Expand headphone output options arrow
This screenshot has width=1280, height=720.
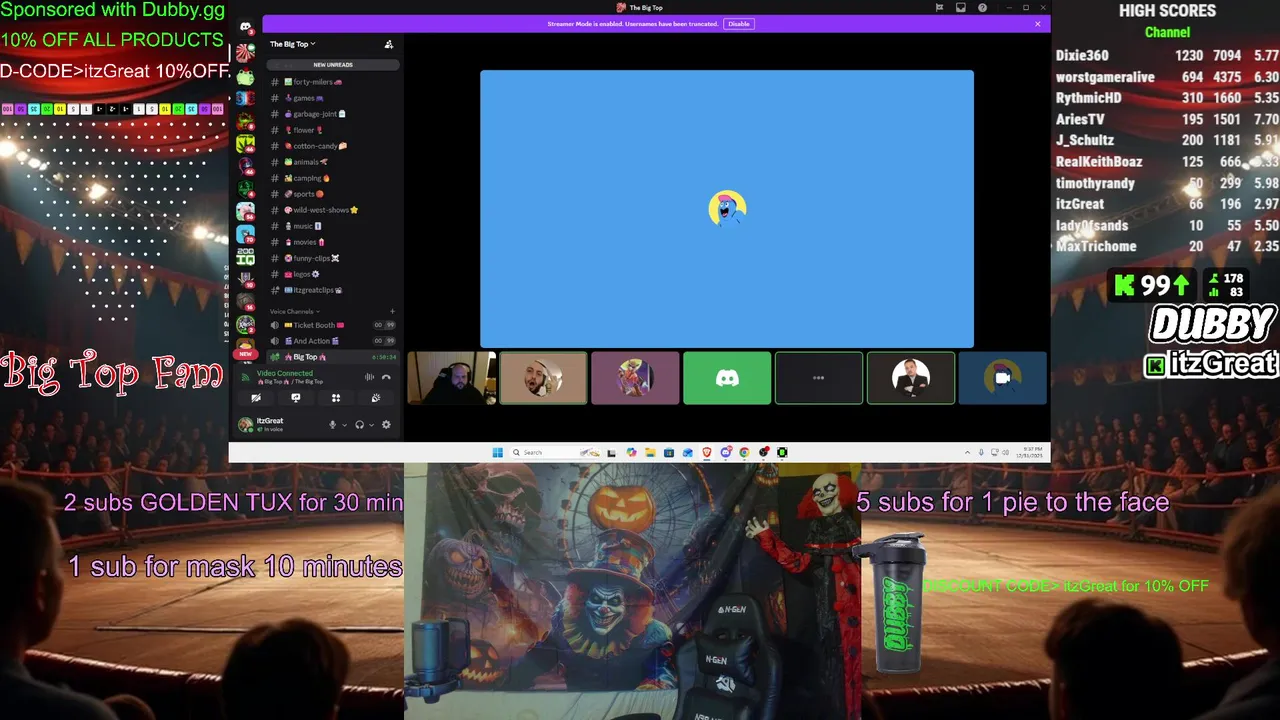(x=372, y=425)
